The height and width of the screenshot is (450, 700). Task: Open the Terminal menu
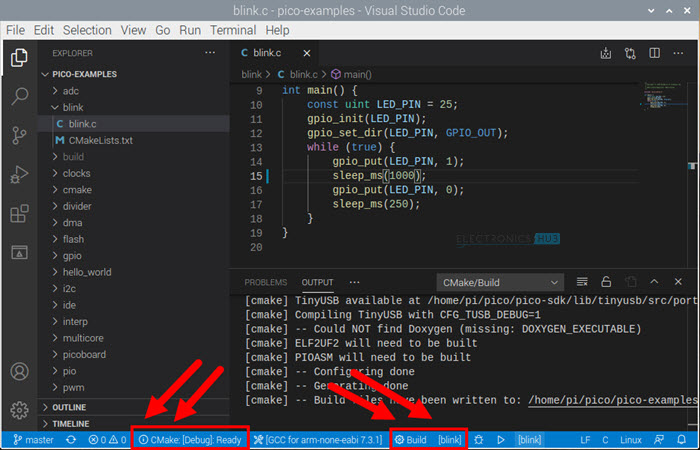click(232, 30)
